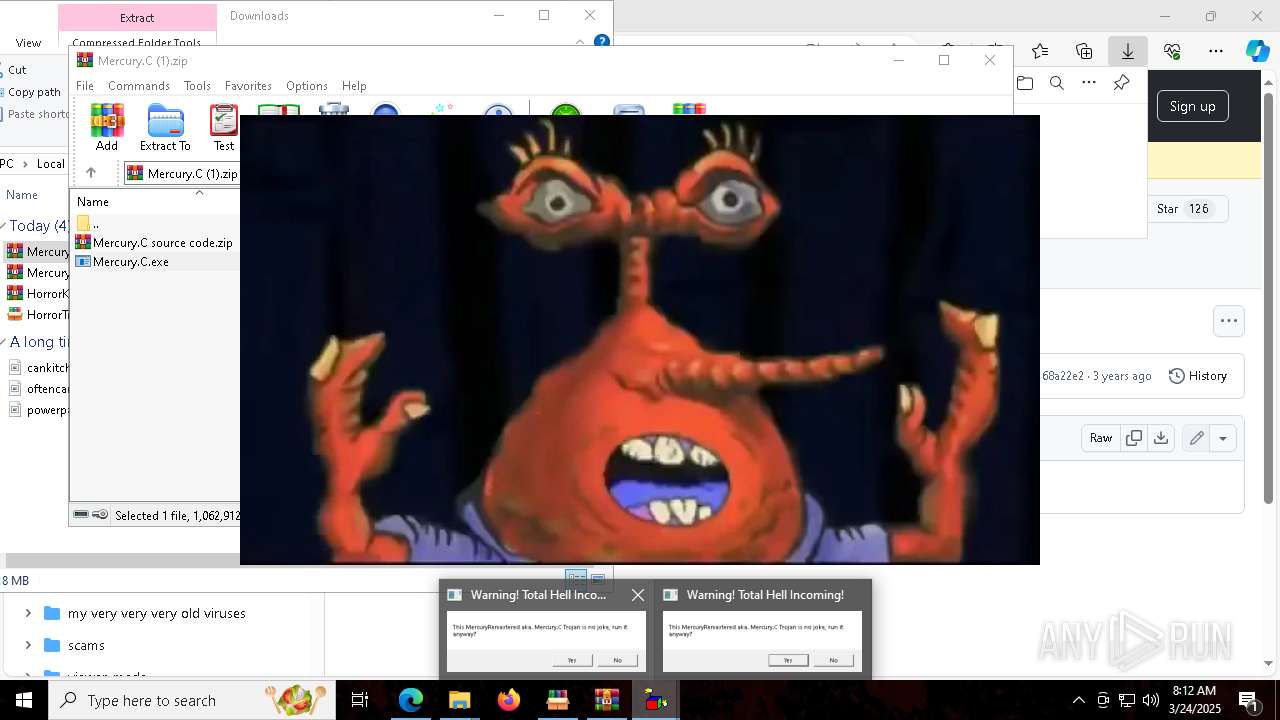The height and width of the screenshot is (720, 1280).
Task: Click the Extract tab in File Explorer
Action: click(137, 17)
